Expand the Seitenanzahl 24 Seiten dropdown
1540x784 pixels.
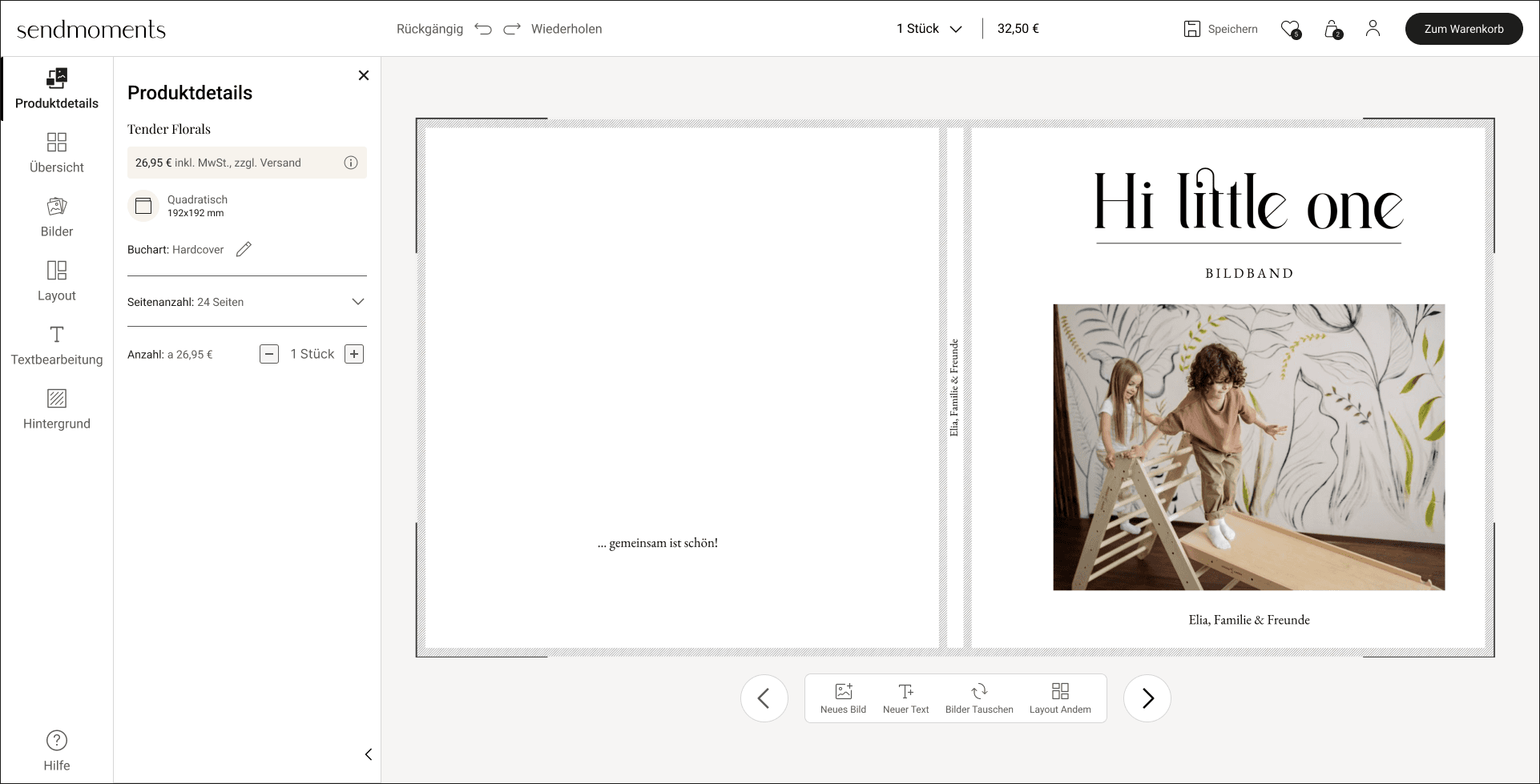247,302
